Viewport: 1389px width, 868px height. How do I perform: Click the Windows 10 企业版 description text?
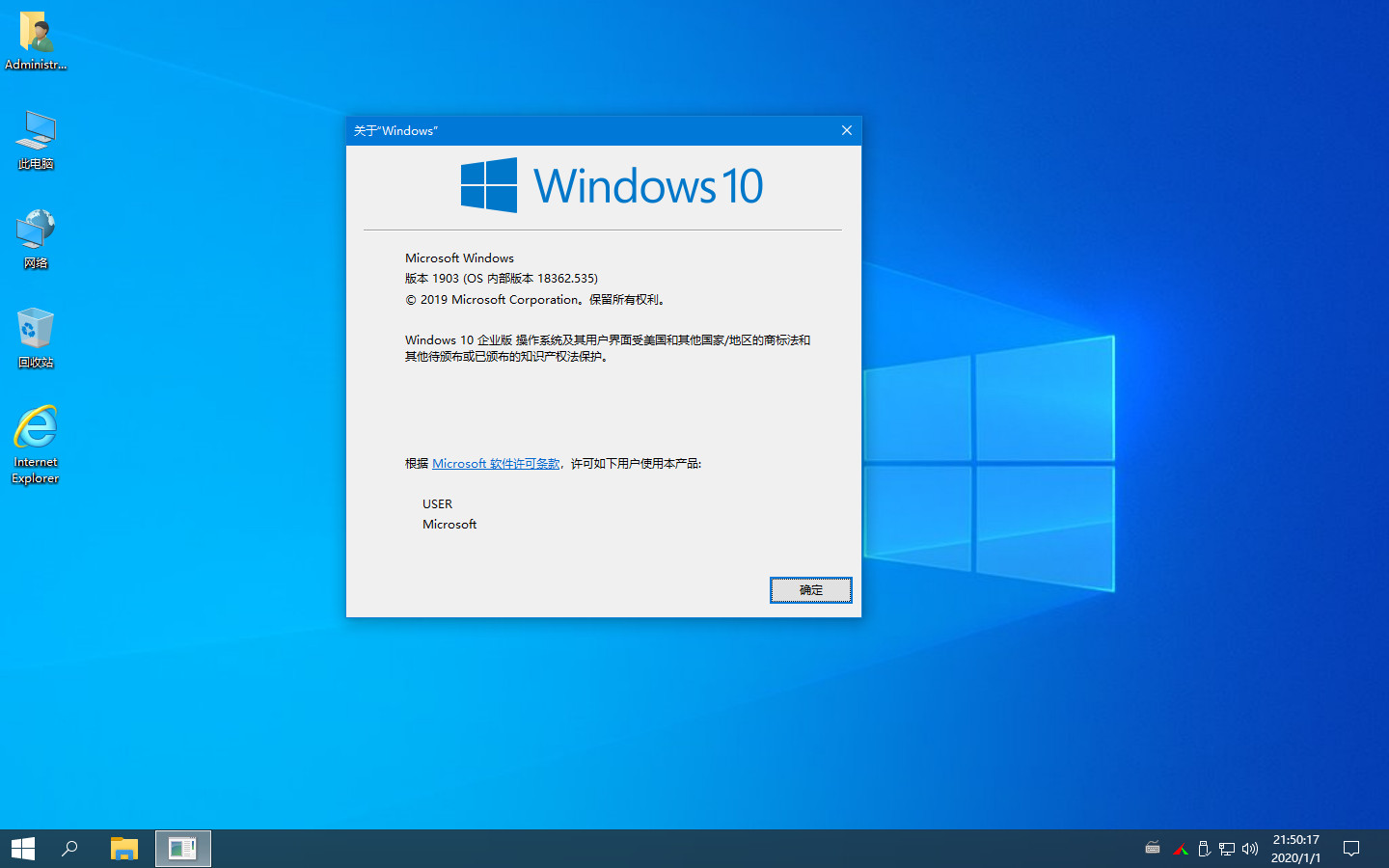pos(608,348)
